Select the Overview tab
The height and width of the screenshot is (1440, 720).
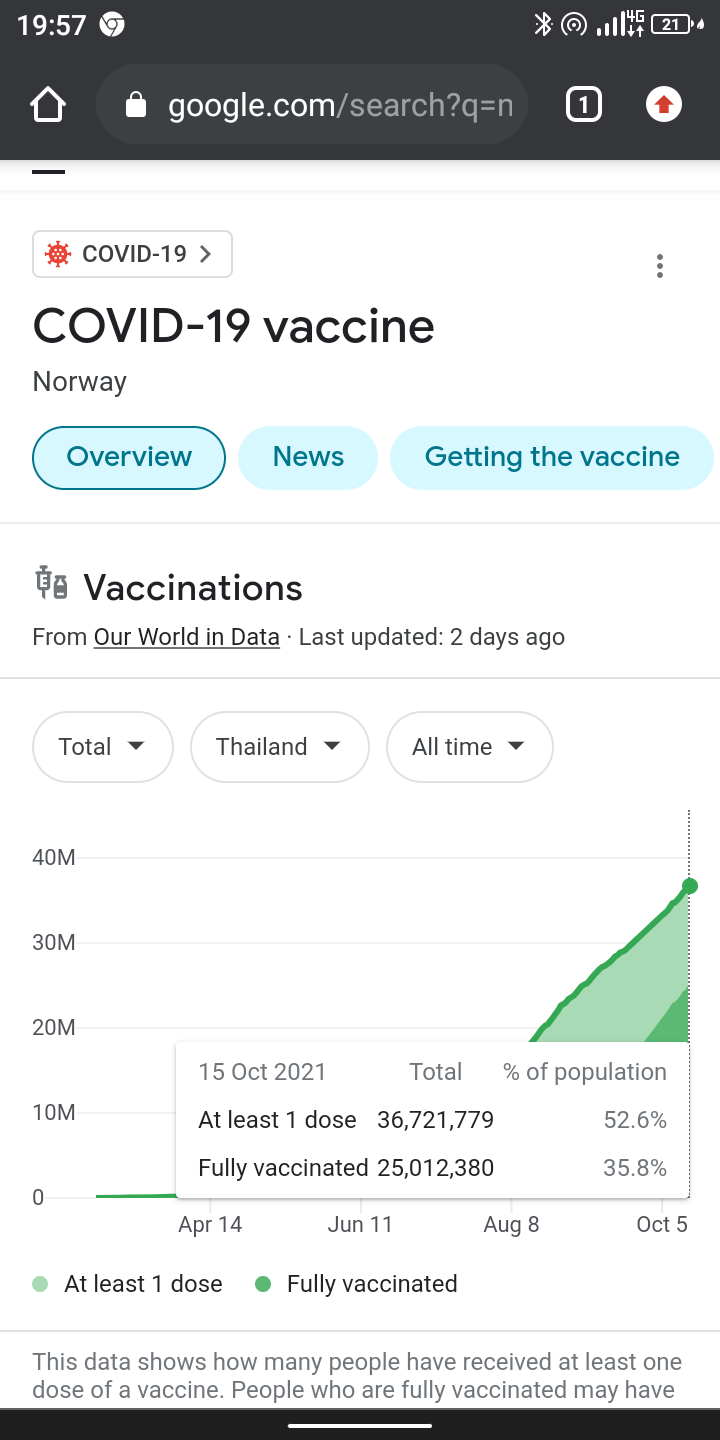click(129, 457)
